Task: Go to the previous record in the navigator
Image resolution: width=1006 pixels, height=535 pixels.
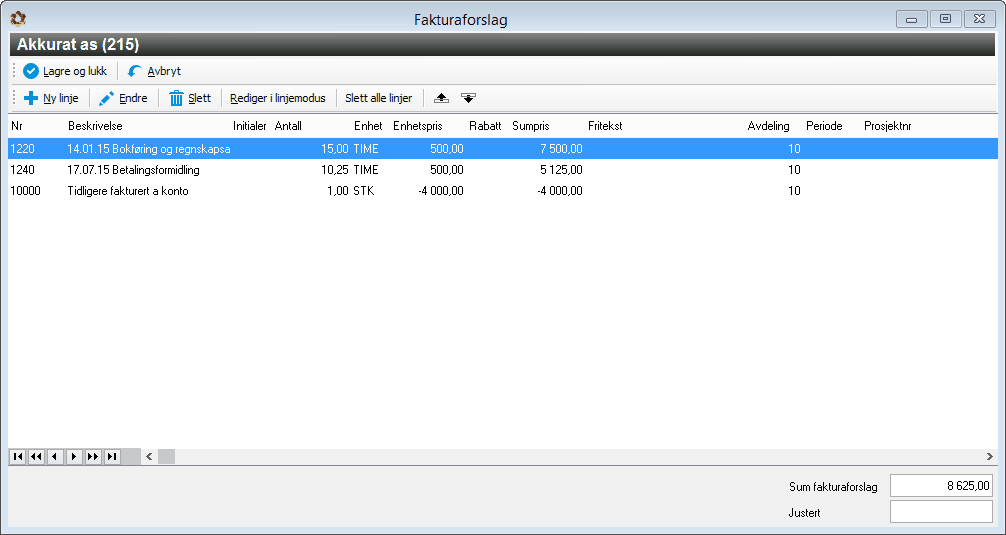Action: coord(55,456)
